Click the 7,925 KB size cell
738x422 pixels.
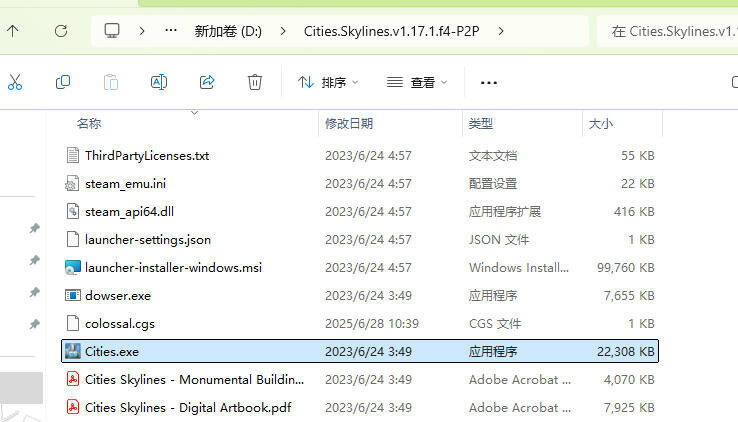[x=629, y=408]
